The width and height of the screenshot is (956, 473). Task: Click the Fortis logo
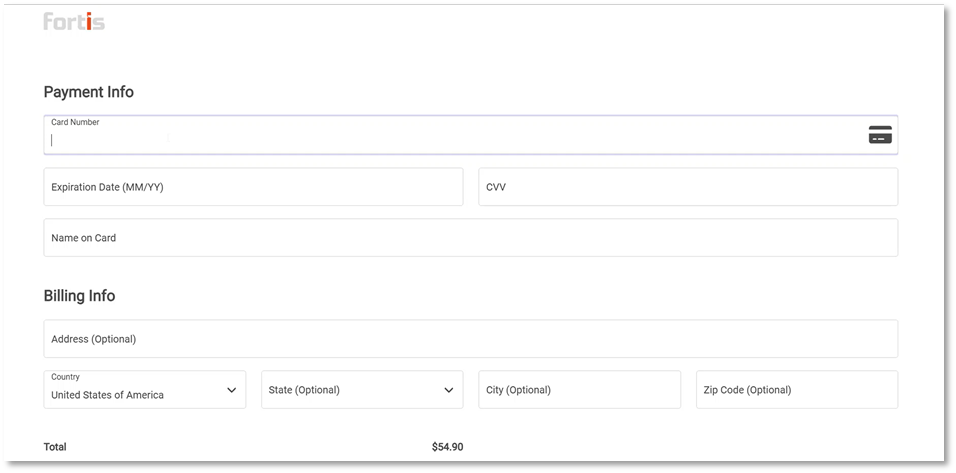pyautogui.click(x=74, y=21)
